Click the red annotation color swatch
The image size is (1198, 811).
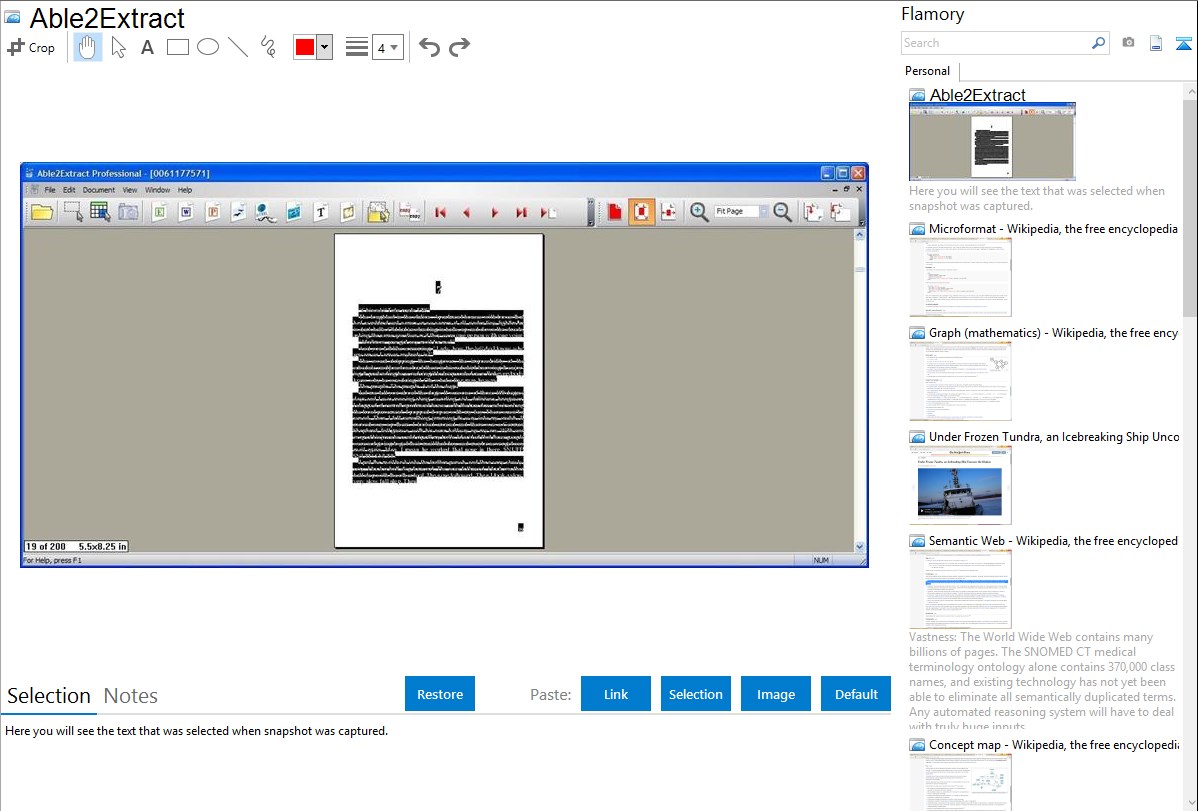tap(305, 47)
